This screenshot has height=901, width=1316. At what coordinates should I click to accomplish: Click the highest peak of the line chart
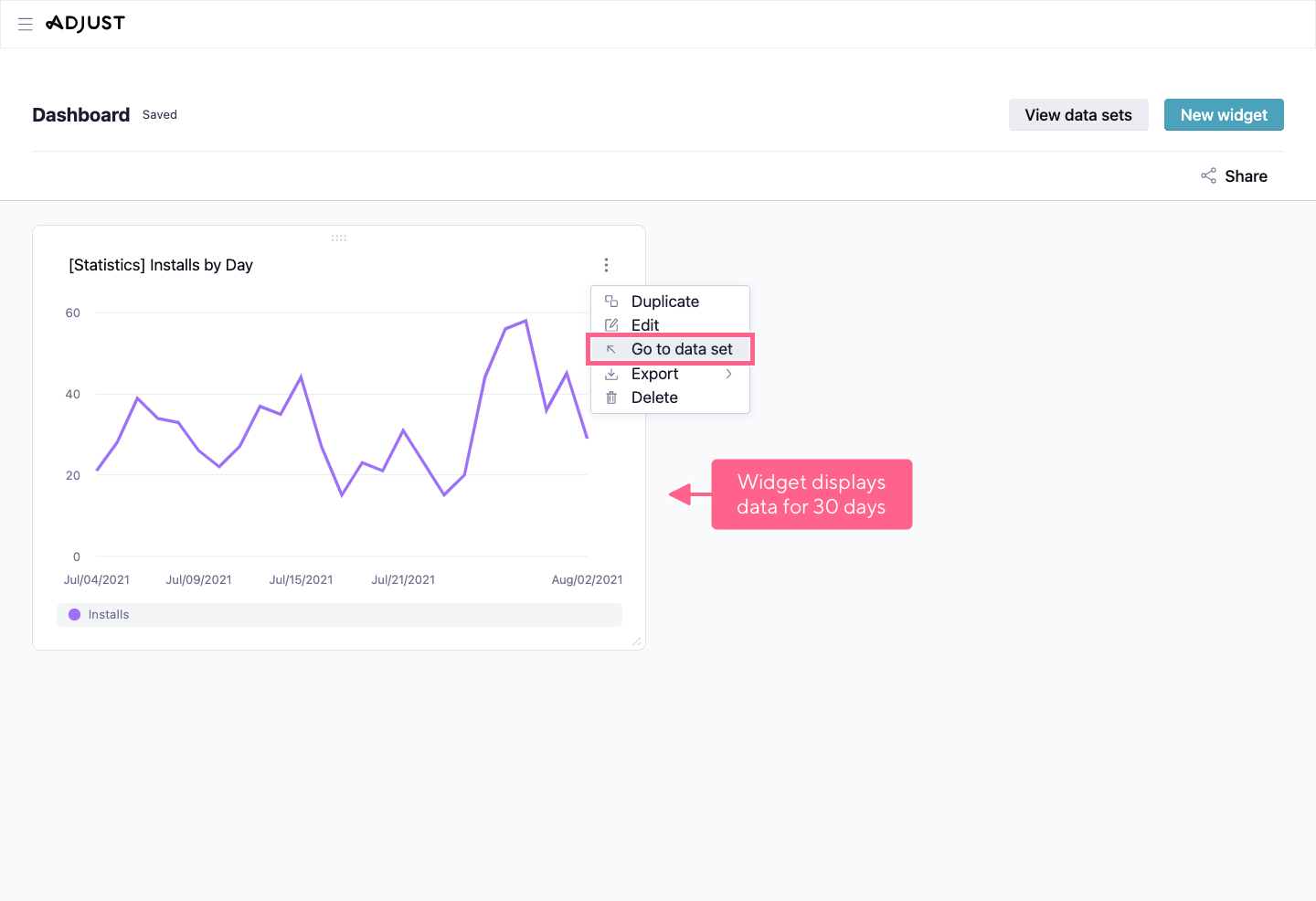tap(525, 321)
